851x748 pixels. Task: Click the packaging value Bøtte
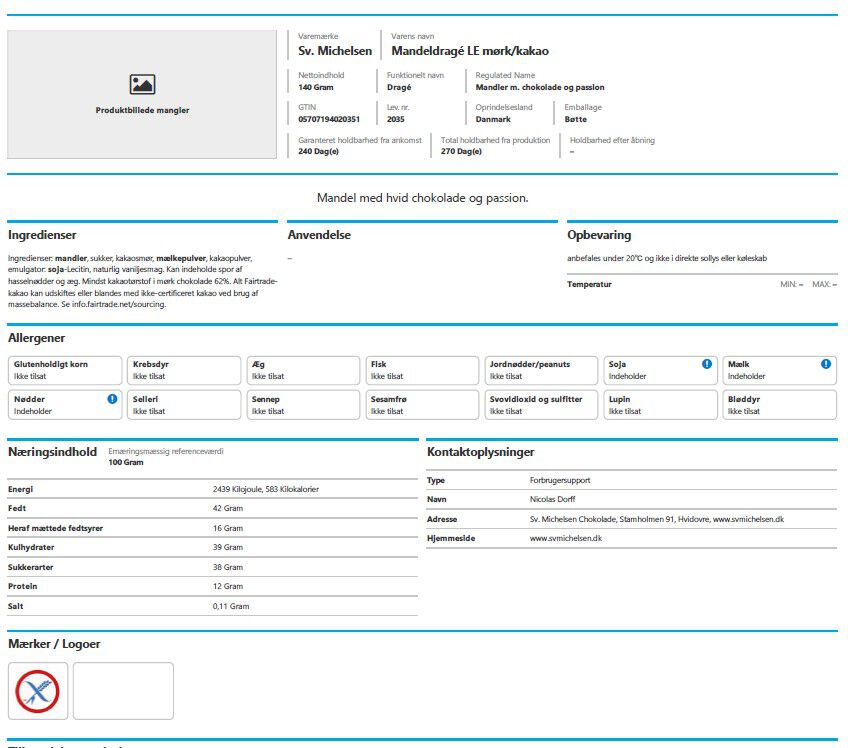[x=575, y=119]
